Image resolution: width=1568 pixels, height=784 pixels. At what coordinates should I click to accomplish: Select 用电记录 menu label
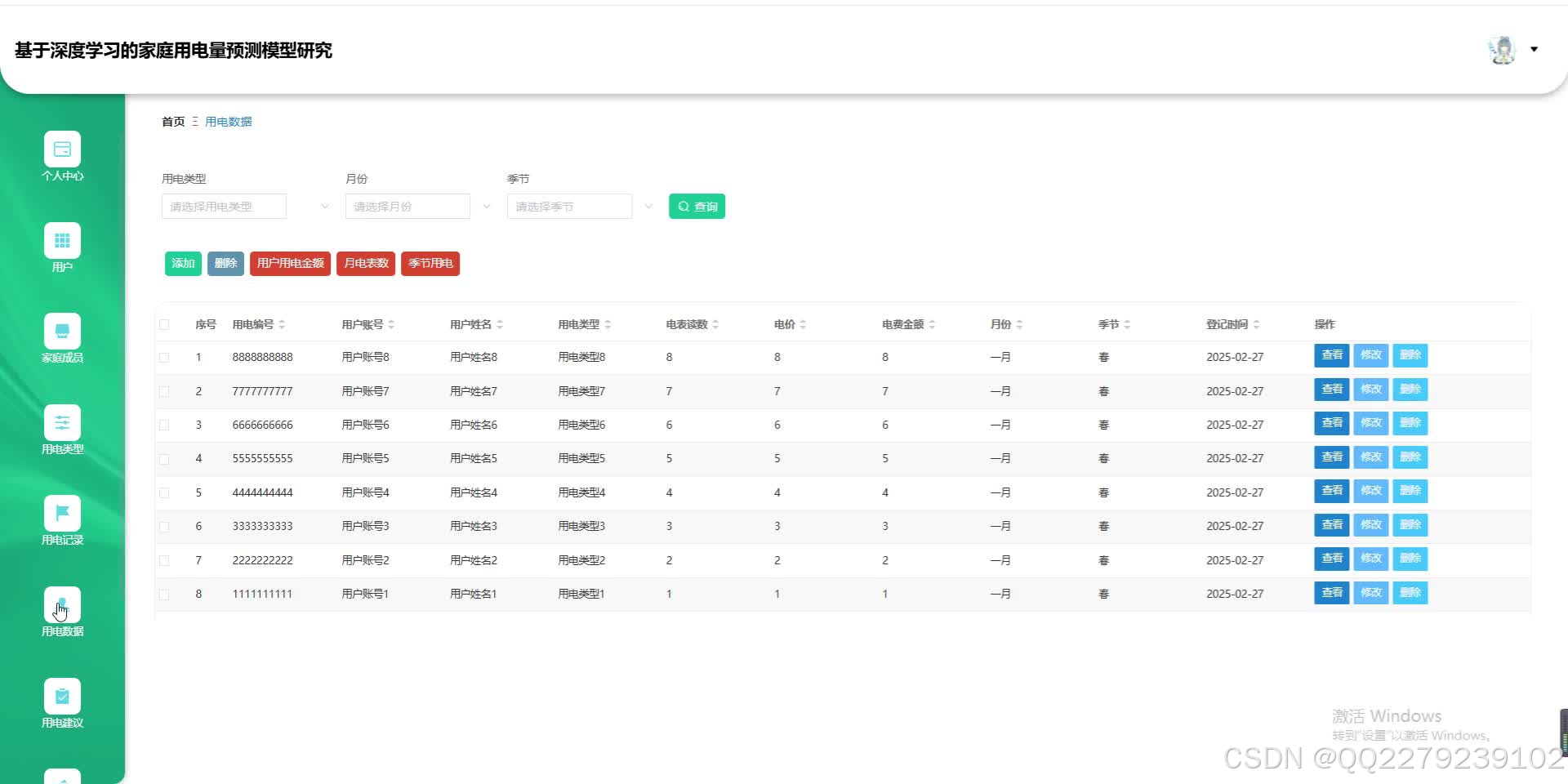tap(62, 540)
